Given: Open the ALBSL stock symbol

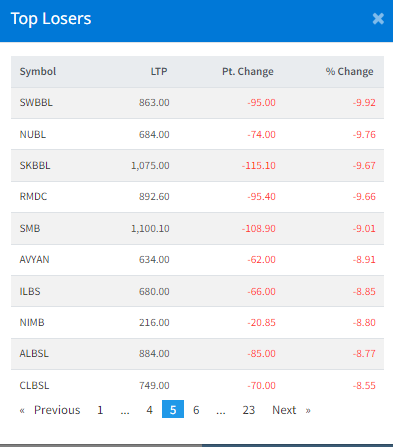Looking at the screenshot, I should point(34,353).
